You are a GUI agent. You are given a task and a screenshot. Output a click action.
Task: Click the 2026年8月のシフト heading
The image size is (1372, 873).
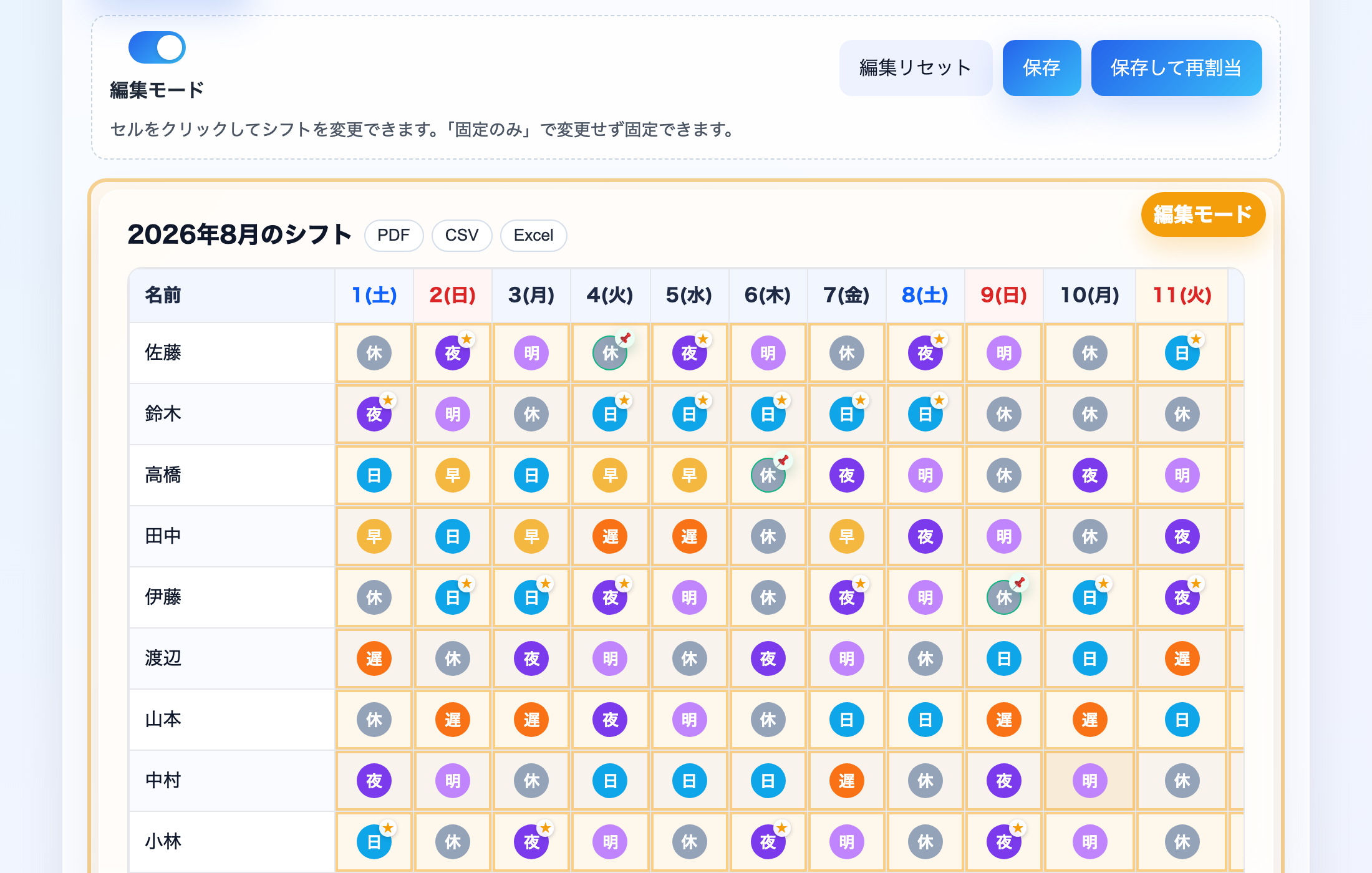coord(239,235)
